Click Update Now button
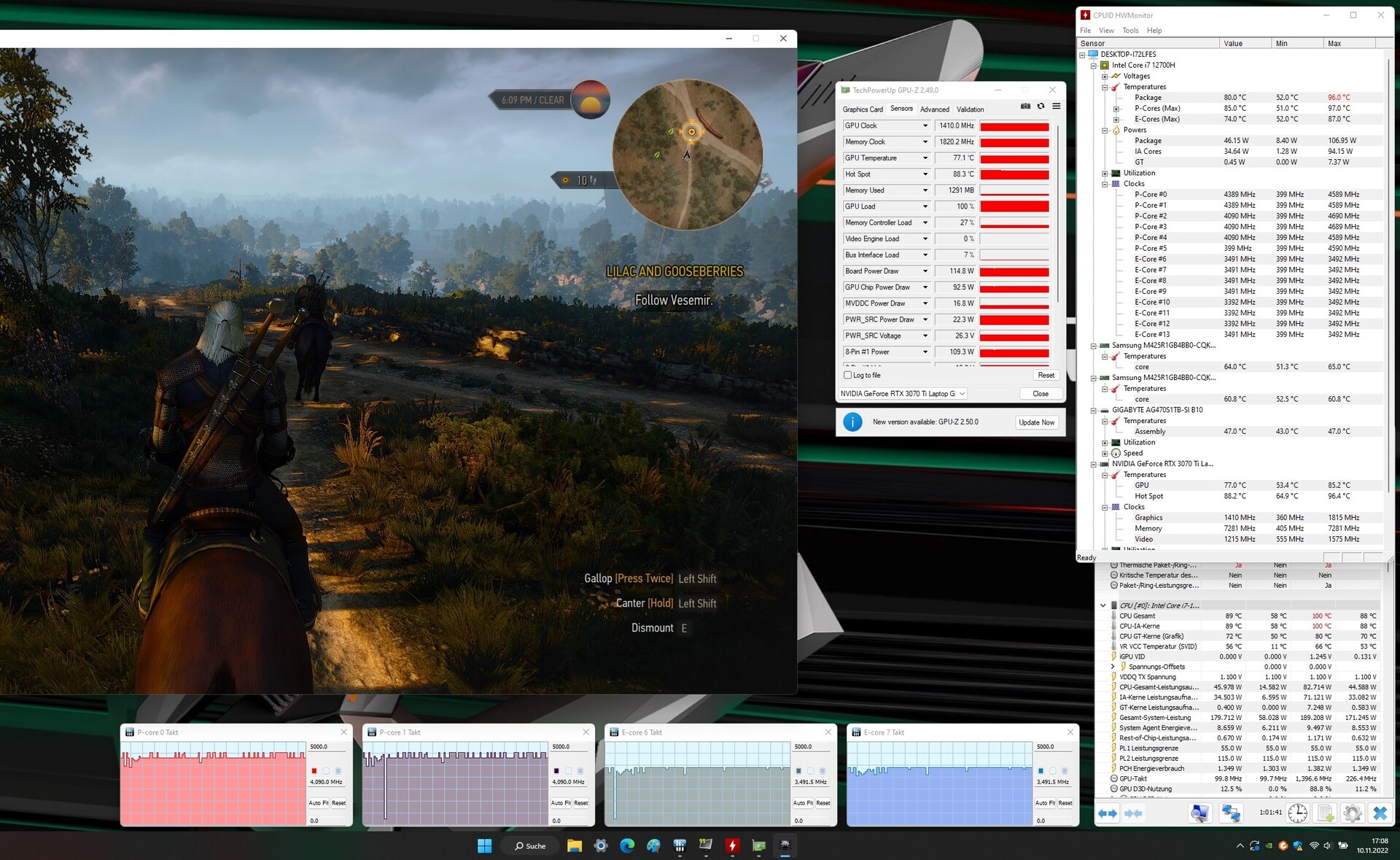This screenshot has height=860, width=1400. pos(1036,422)
